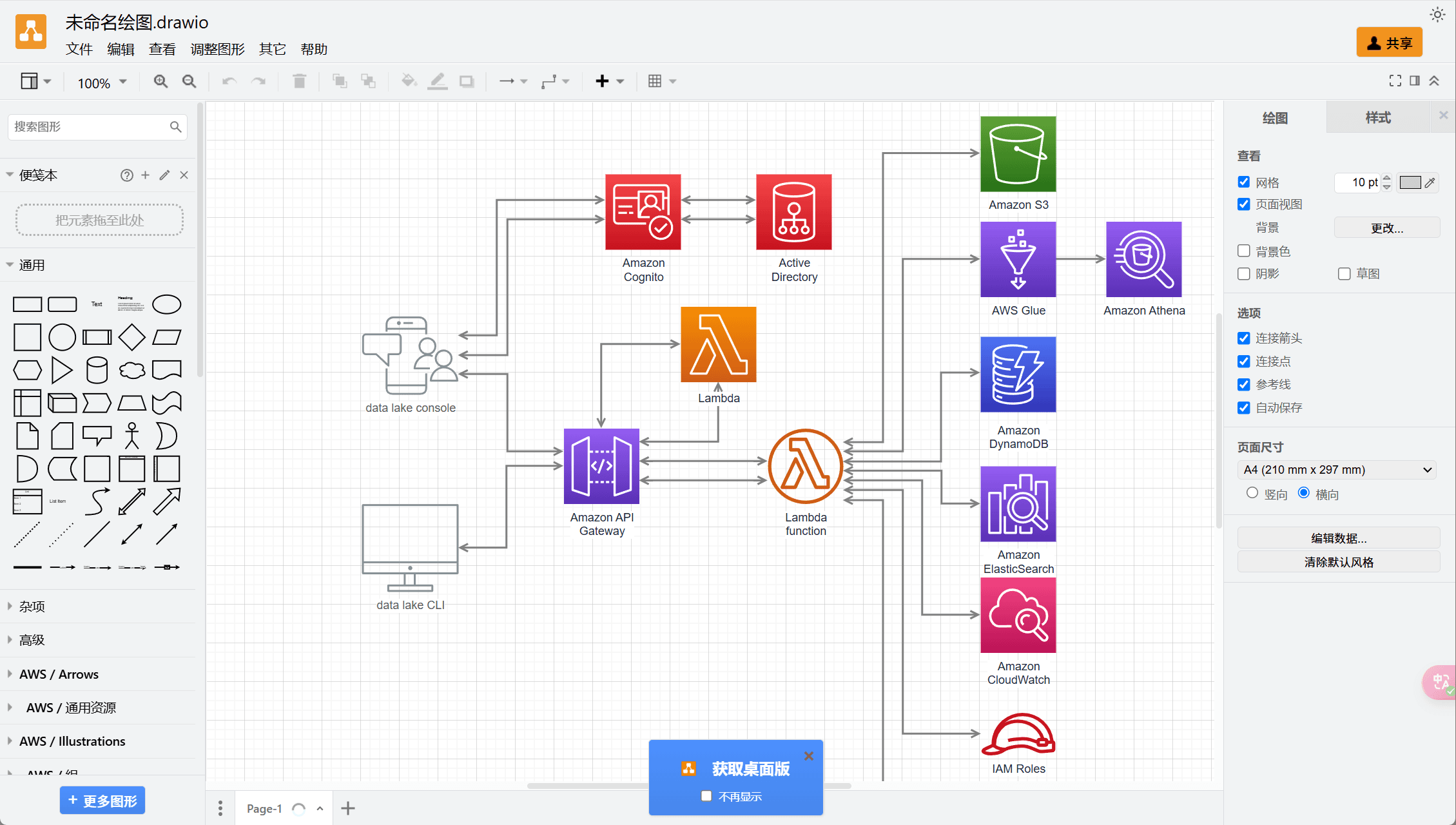Select the 竖向 radio button
This screenshot has height=825, width=1456.
coord(1252,492)
